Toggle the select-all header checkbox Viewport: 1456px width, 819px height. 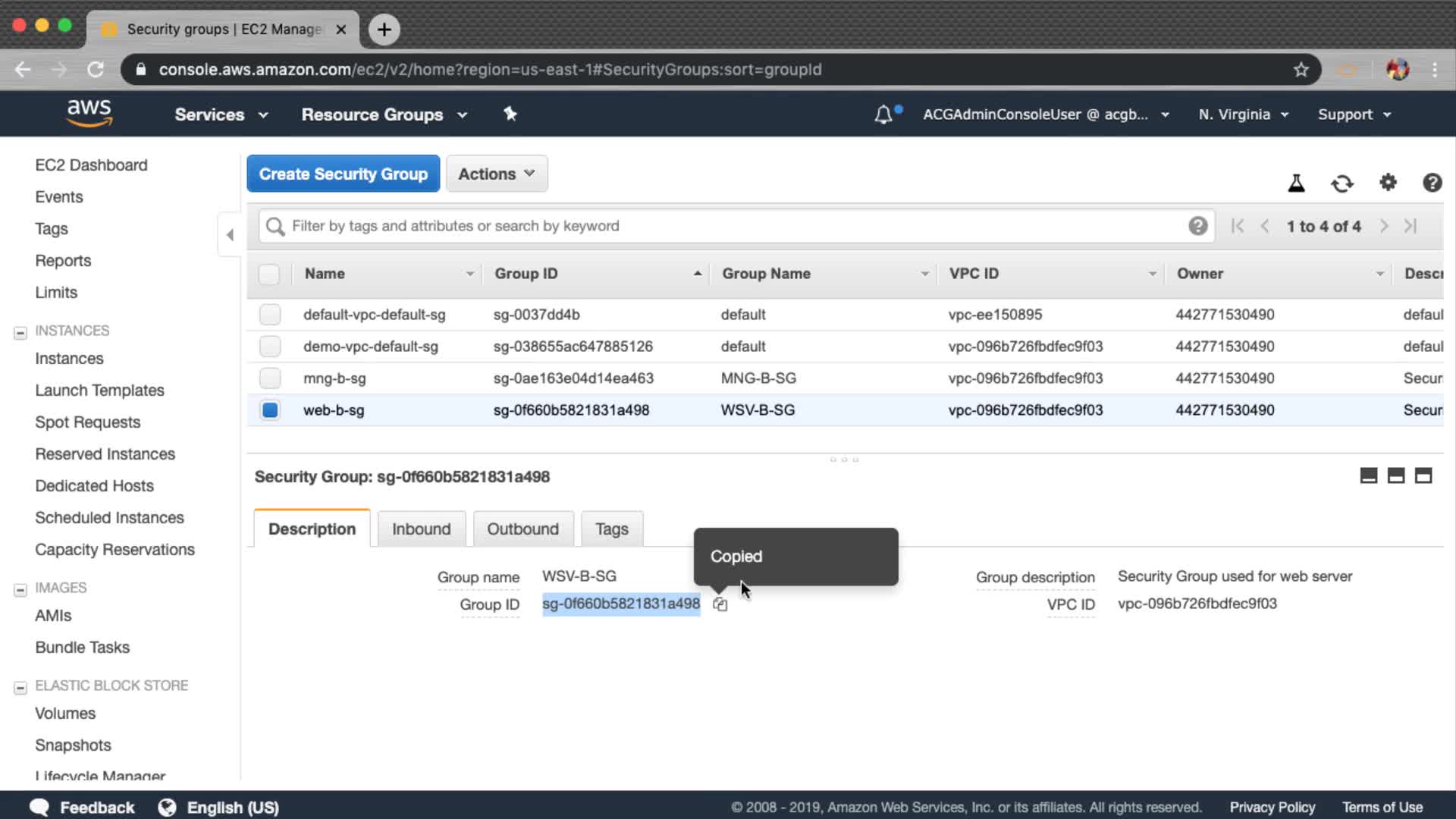[x=269, y=274]
